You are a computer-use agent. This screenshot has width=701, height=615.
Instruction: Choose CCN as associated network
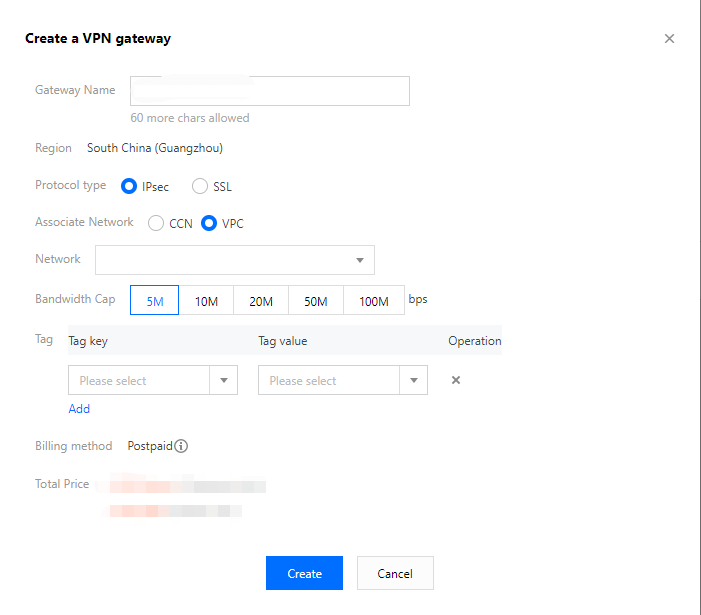pos(156,223)
